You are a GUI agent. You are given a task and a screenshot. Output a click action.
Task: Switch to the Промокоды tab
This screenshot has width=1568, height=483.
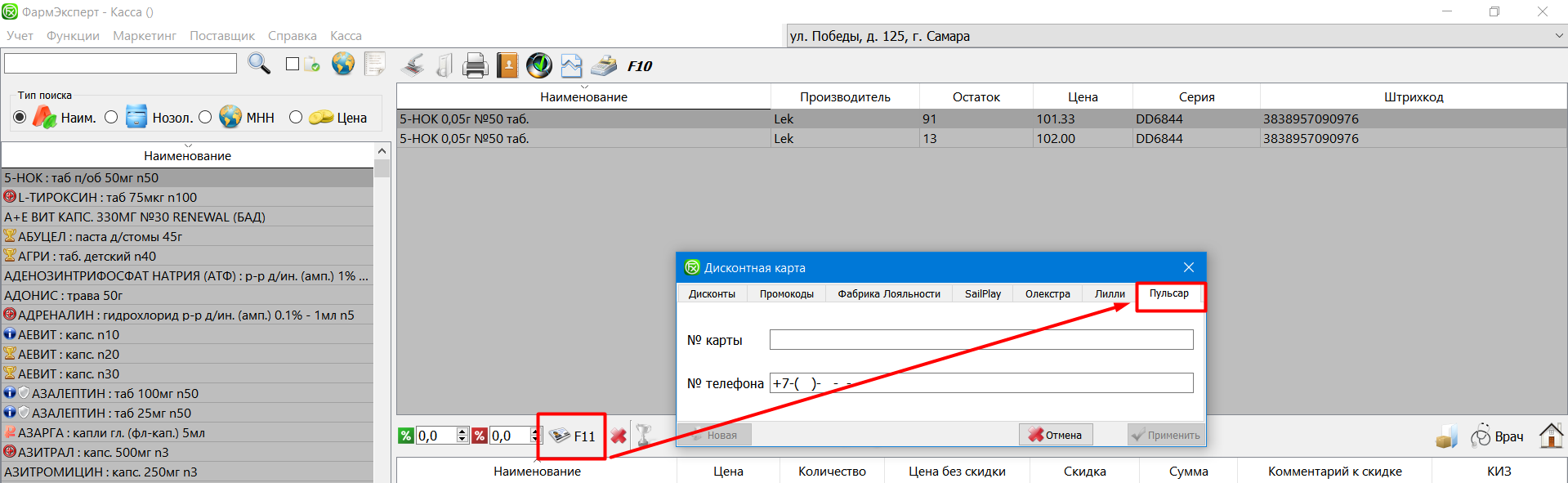click(x=786, y=294)
